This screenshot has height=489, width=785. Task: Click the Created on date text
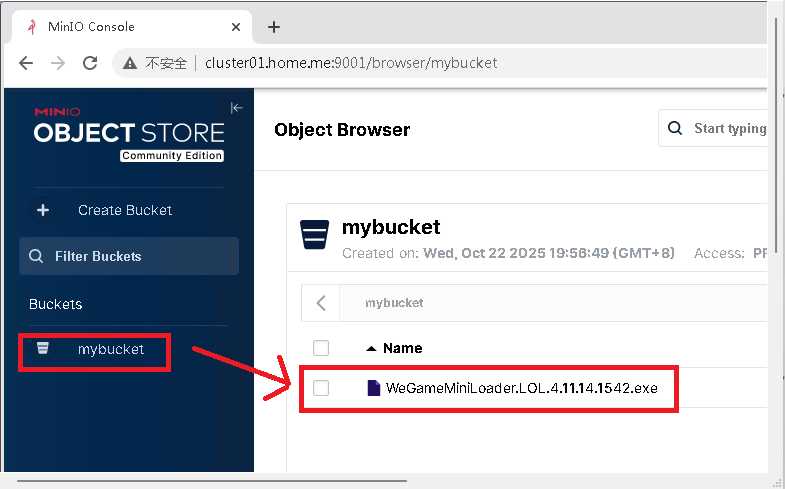[x=508, y=253]
